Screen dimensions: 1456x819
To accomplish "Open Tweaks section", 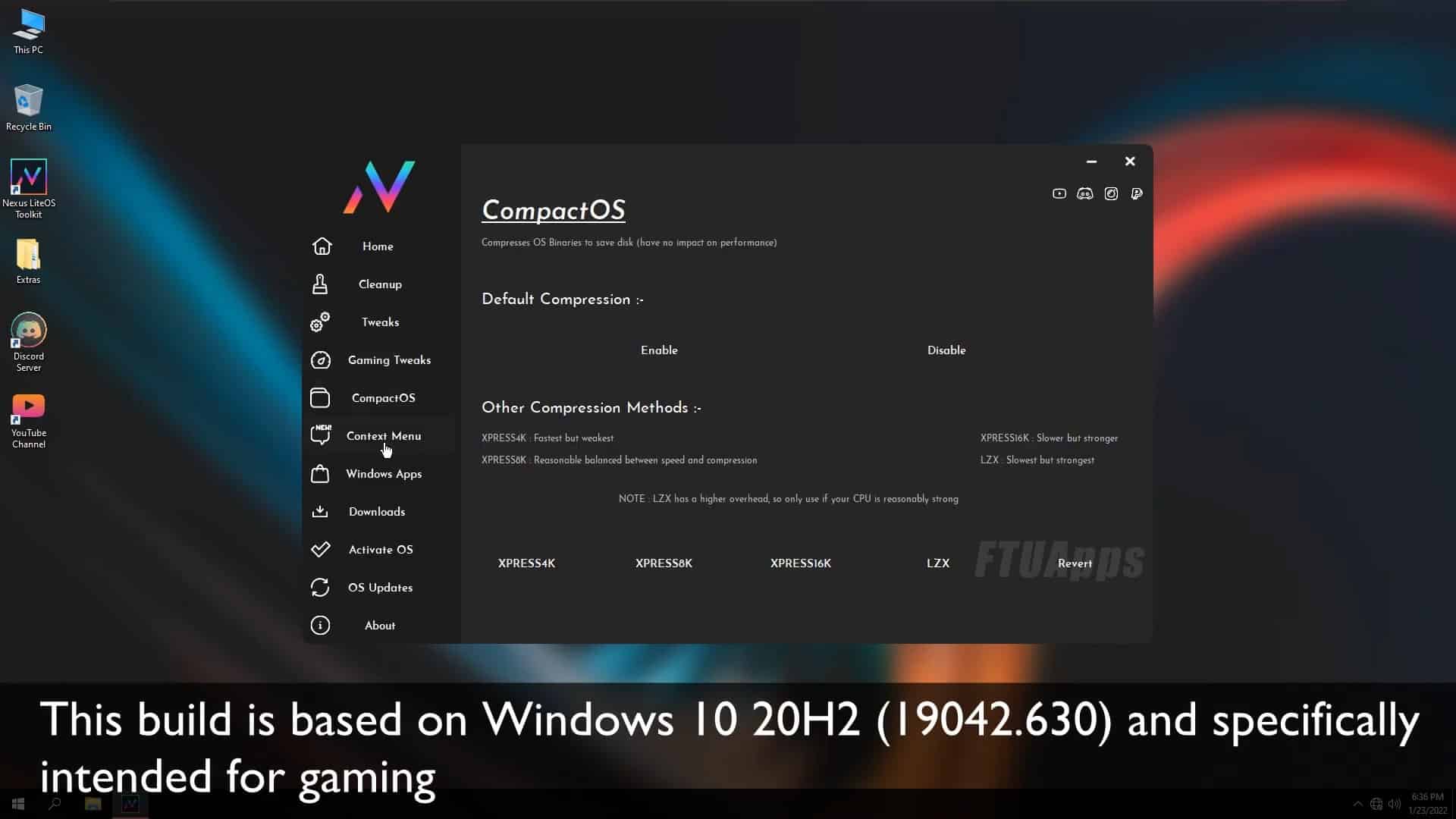I will click(380, 322).
